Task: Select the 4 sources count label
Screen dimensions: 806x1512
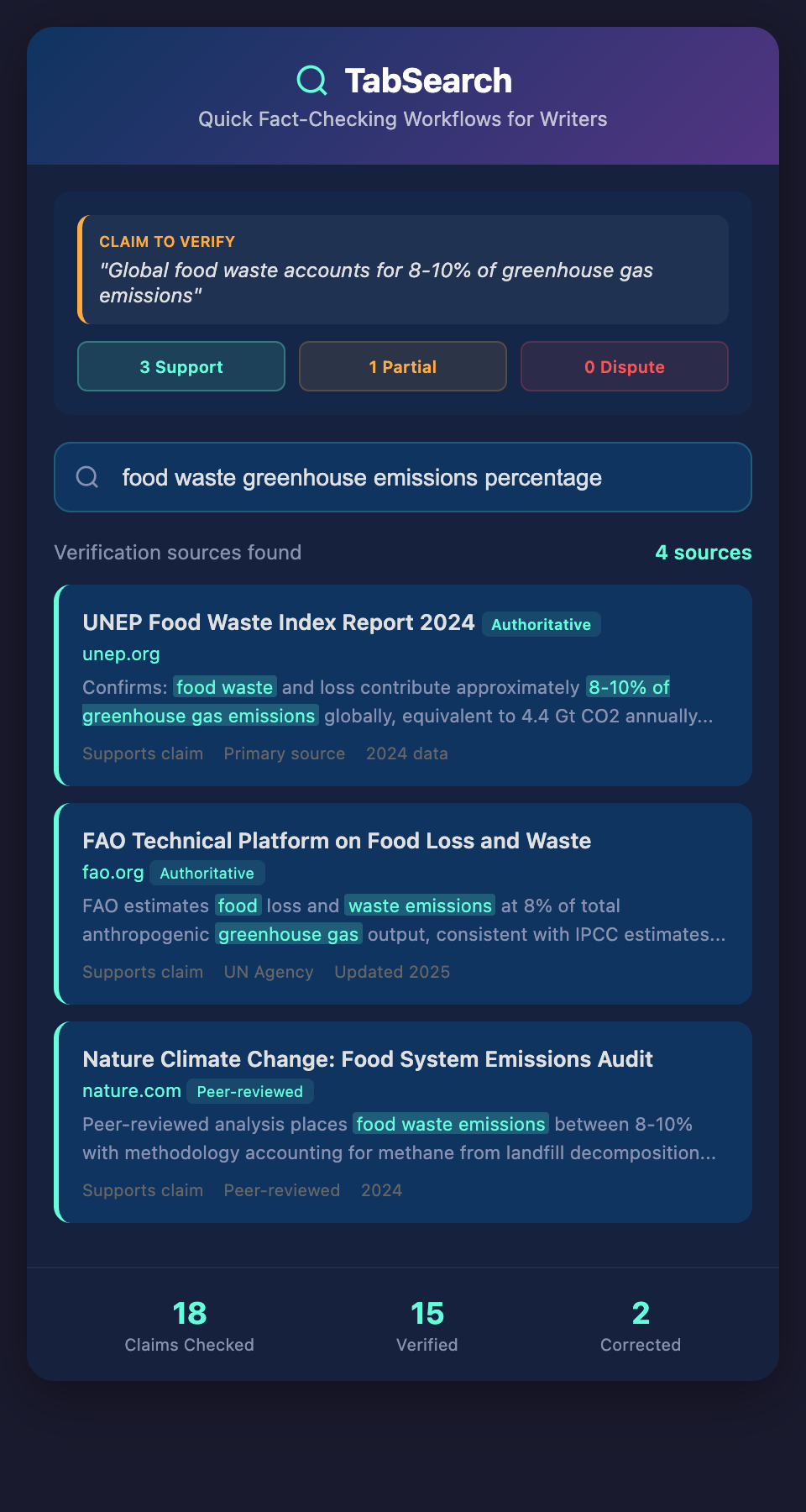Action: [x=703, y=553]
